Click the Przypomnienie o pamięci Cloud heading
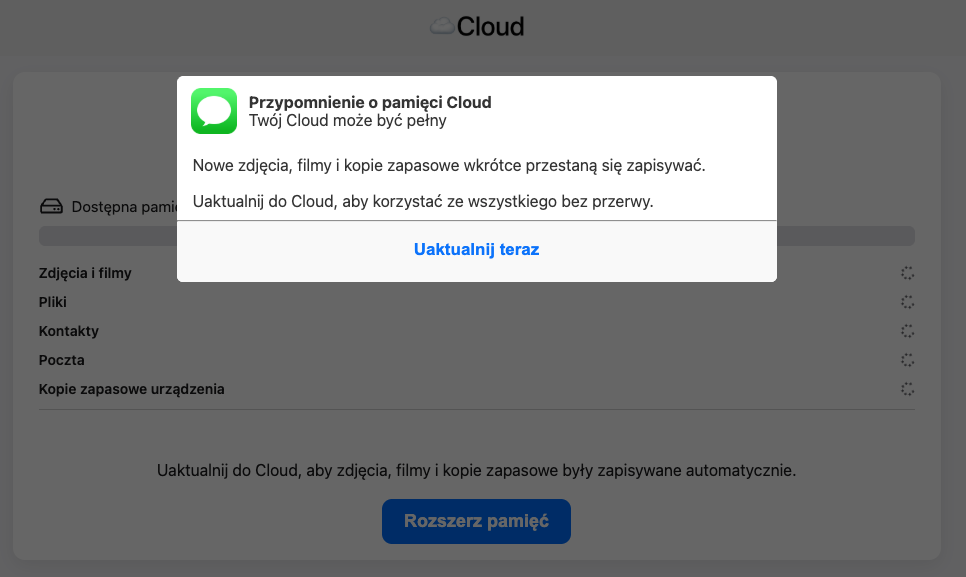The width and height of the screenshot is (966, 577). pos(370,102)
